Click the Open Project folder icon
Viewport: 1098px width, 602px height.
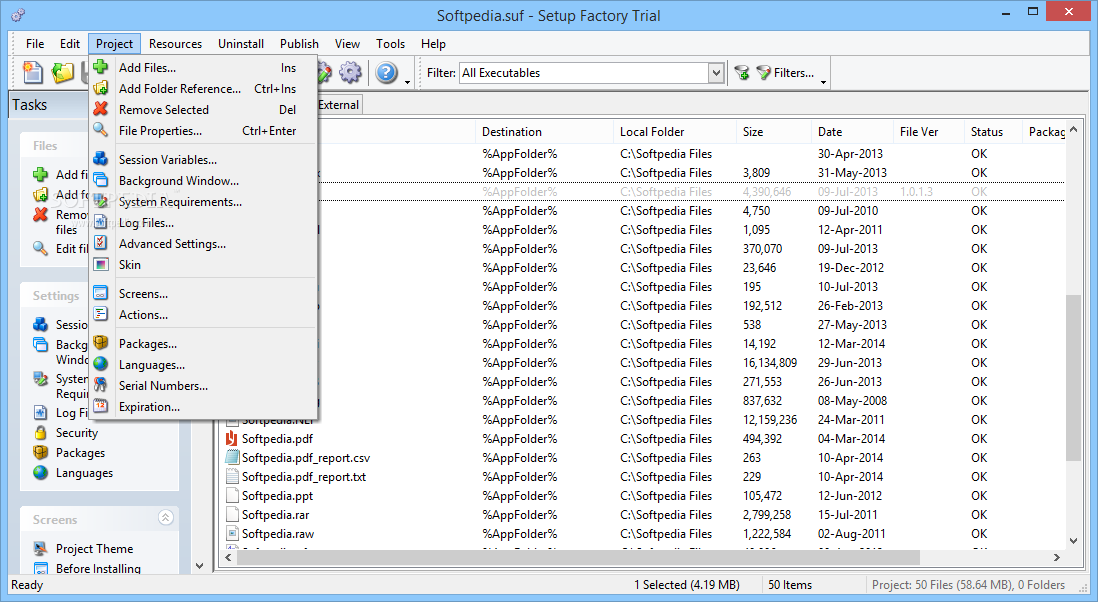tap(63, 72)
